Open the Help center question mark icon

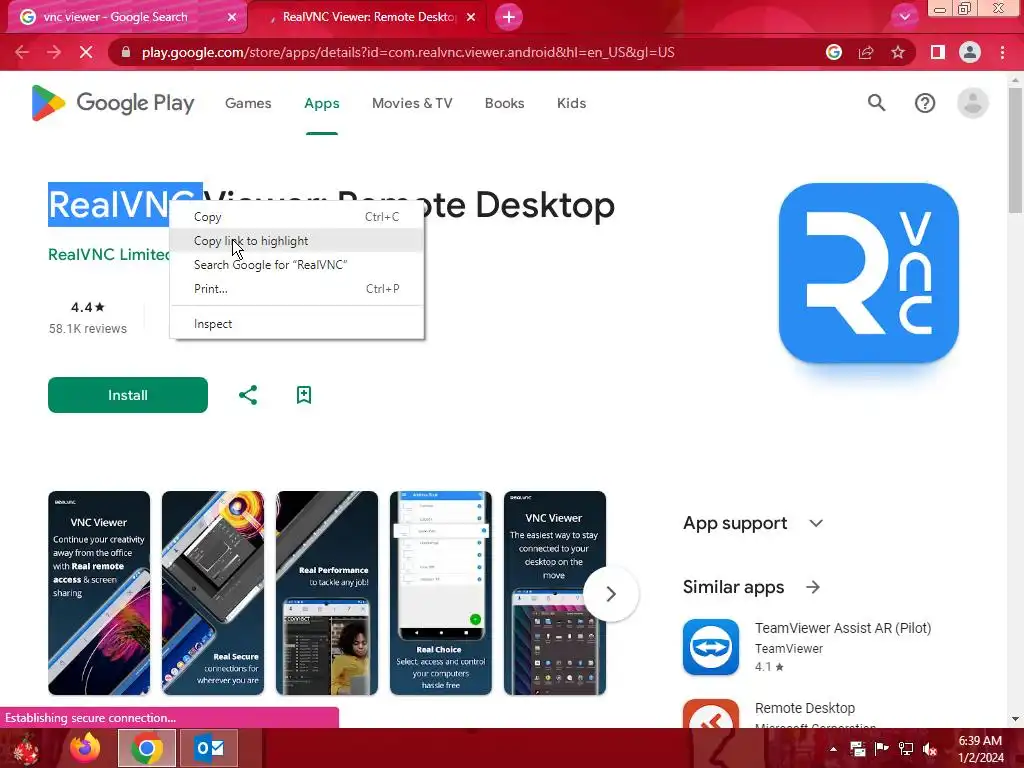tap(925, 103)
